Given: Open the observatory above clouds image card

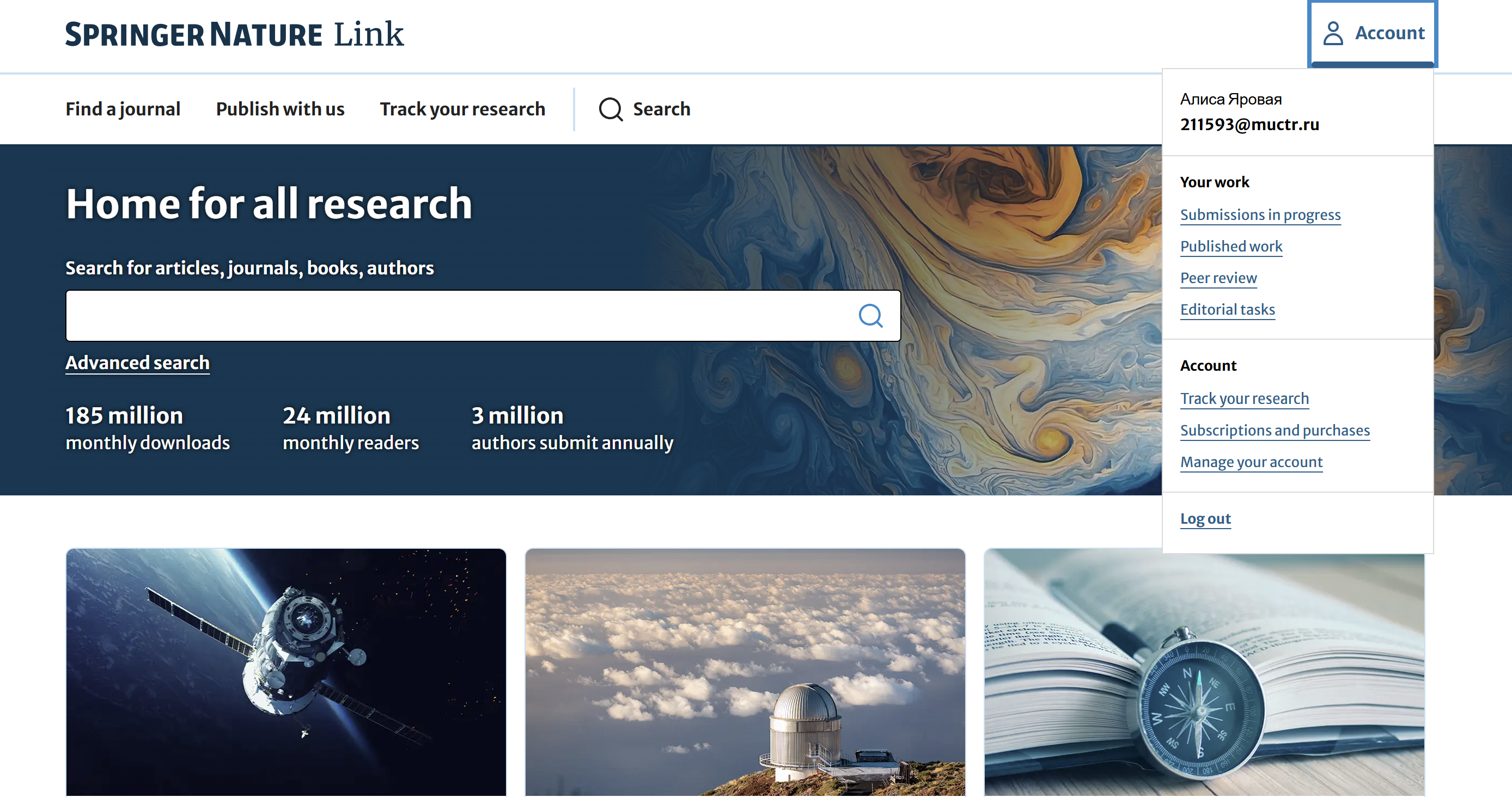Looking at the screenshot, I should [x=745, y=672].
